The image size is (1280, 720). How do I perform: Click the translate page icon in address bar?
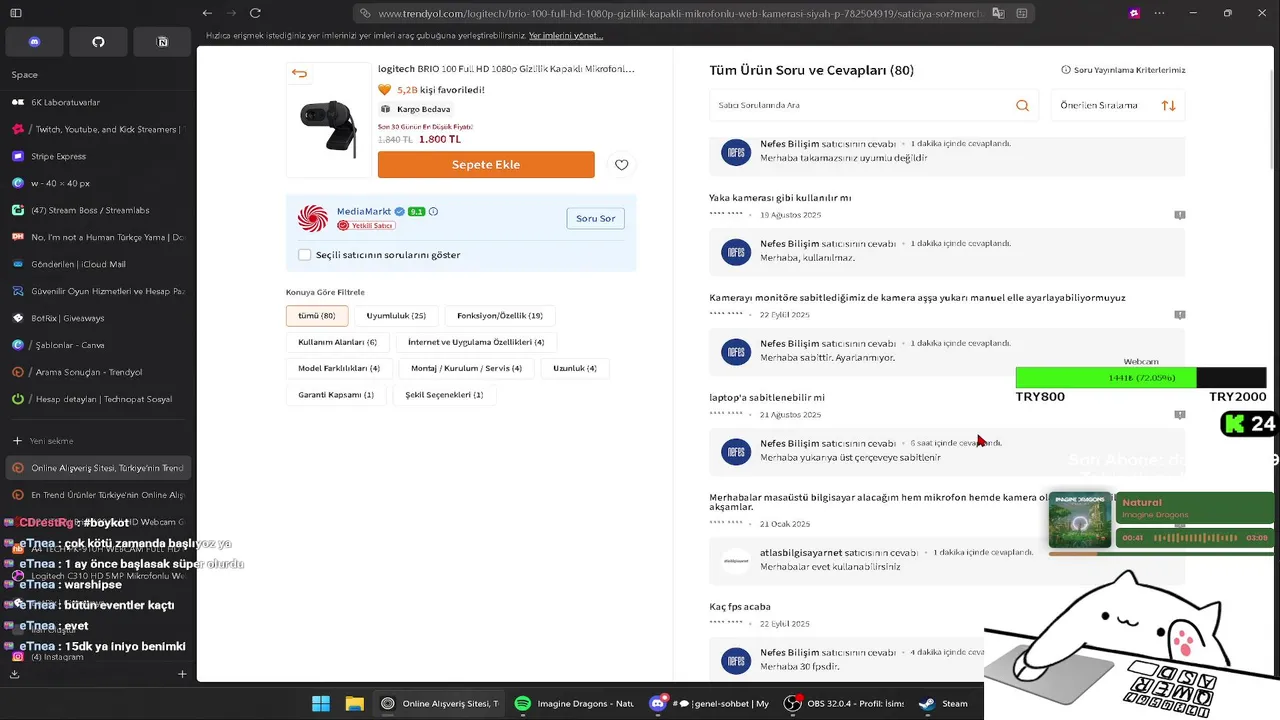[x=998, y=13]
